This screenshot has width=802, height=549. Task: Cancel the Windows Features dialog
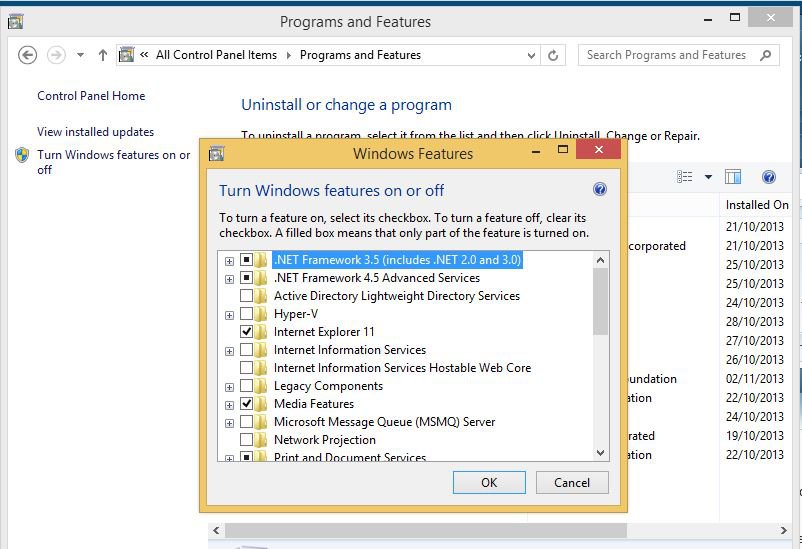pyautogui.click(x=572, y=482)
